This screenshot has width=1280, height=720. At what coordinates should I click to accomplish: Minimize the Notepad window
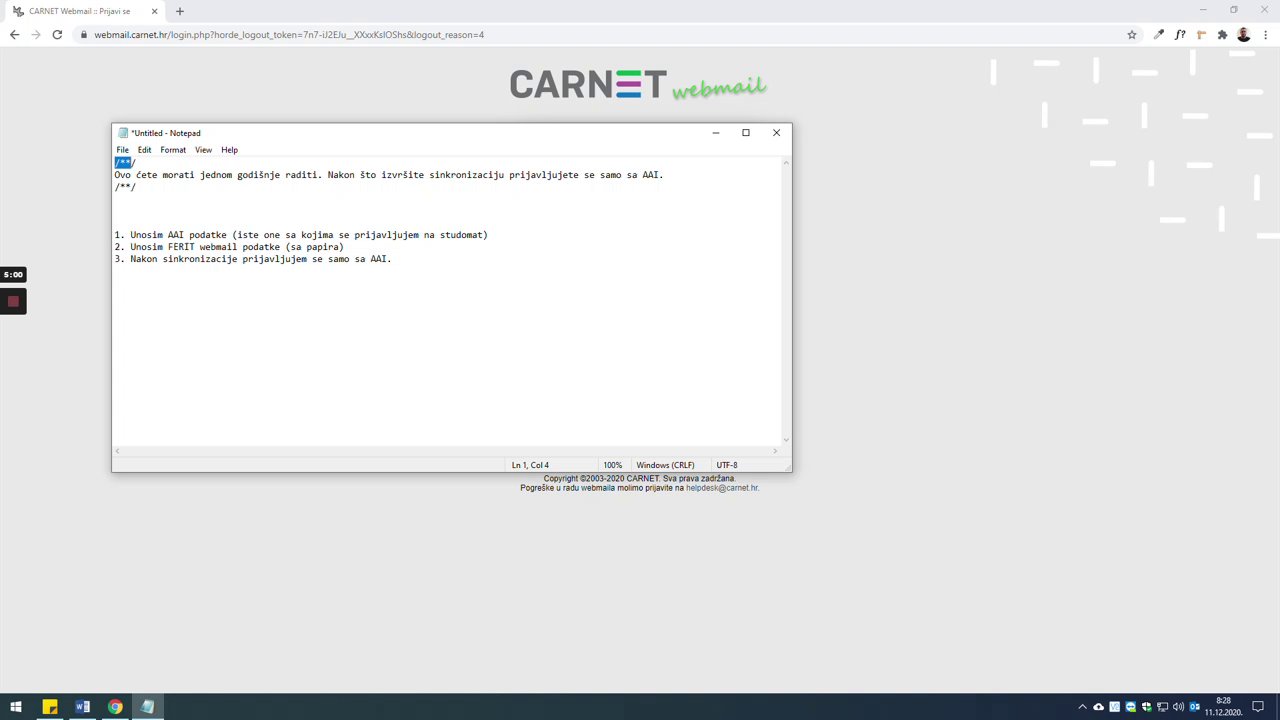(x=716, y=133)
